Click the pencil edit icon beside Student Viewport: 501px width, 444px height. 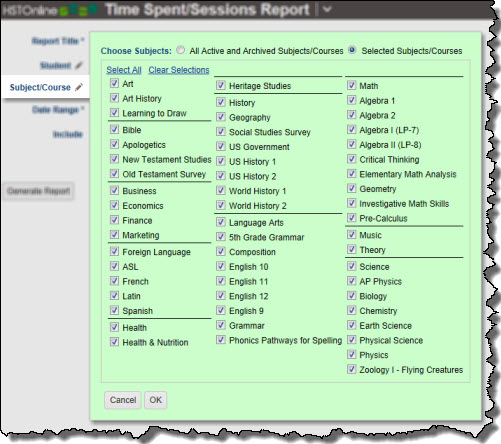point(79,65)
